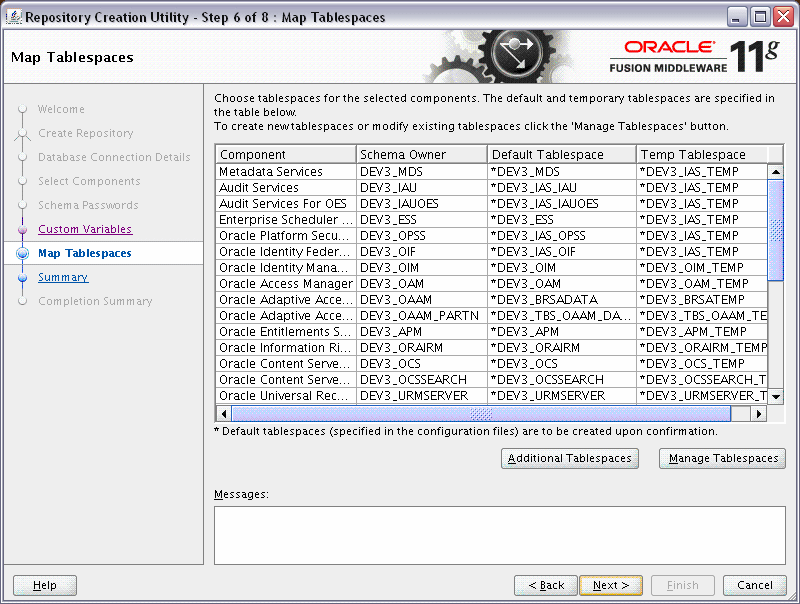Select the Enterprise Scheduler component row

(x=286, y=220)
